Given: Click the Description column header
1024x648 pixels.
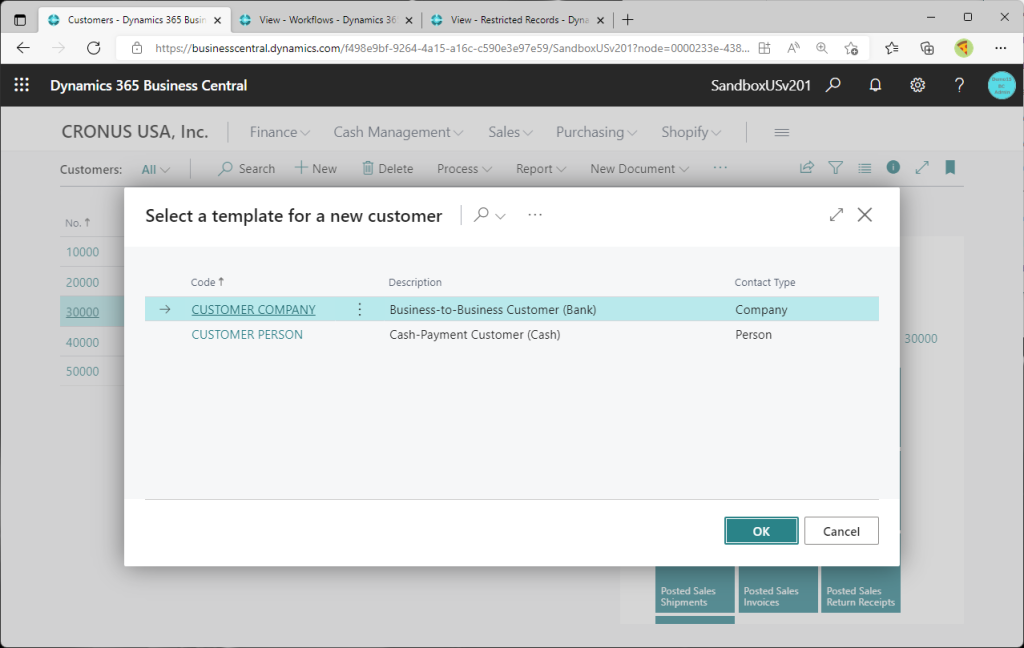Looking at the screenshot, I should pyautogui.click(x=415, y=282).
